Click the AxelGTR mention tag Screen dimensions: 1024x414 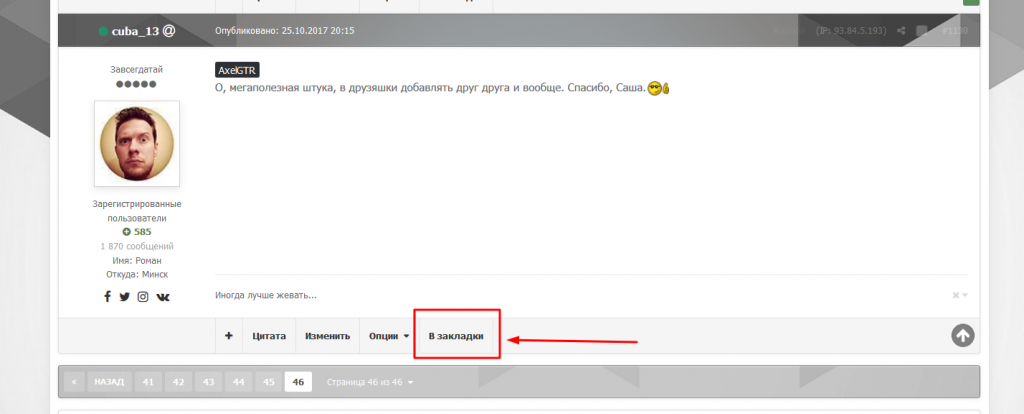[x=238, y=71]
